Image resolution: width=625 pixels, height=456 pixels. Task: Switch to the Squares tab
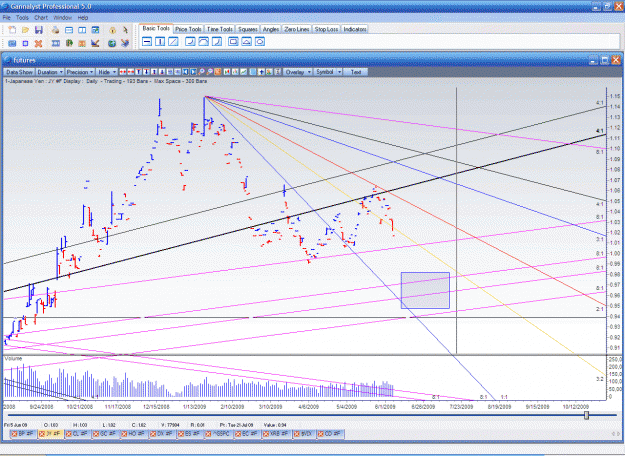click(248, 29)
